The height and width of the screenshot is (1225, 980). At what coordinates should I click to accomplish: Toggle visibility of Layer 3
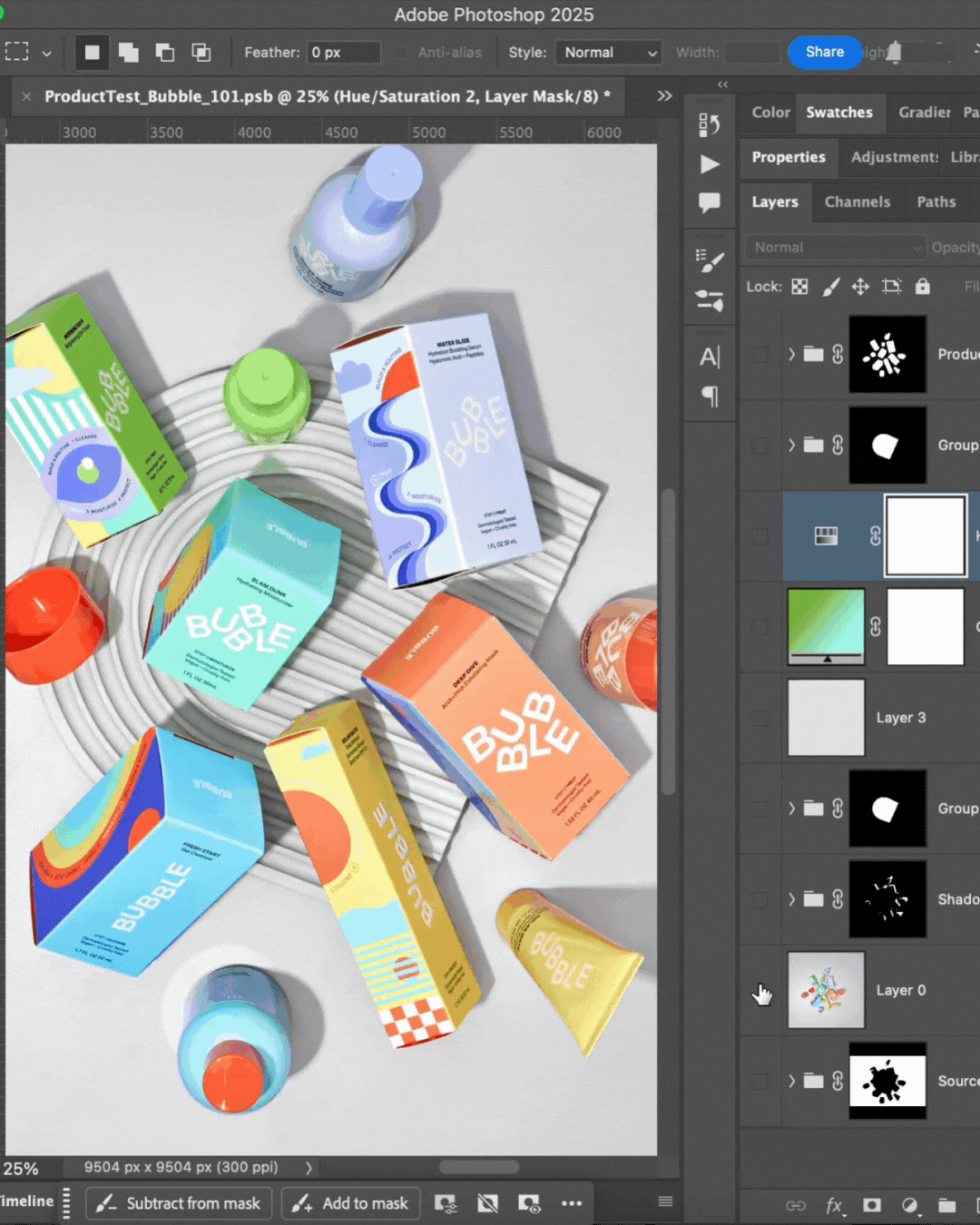click(x=761, y=718)
